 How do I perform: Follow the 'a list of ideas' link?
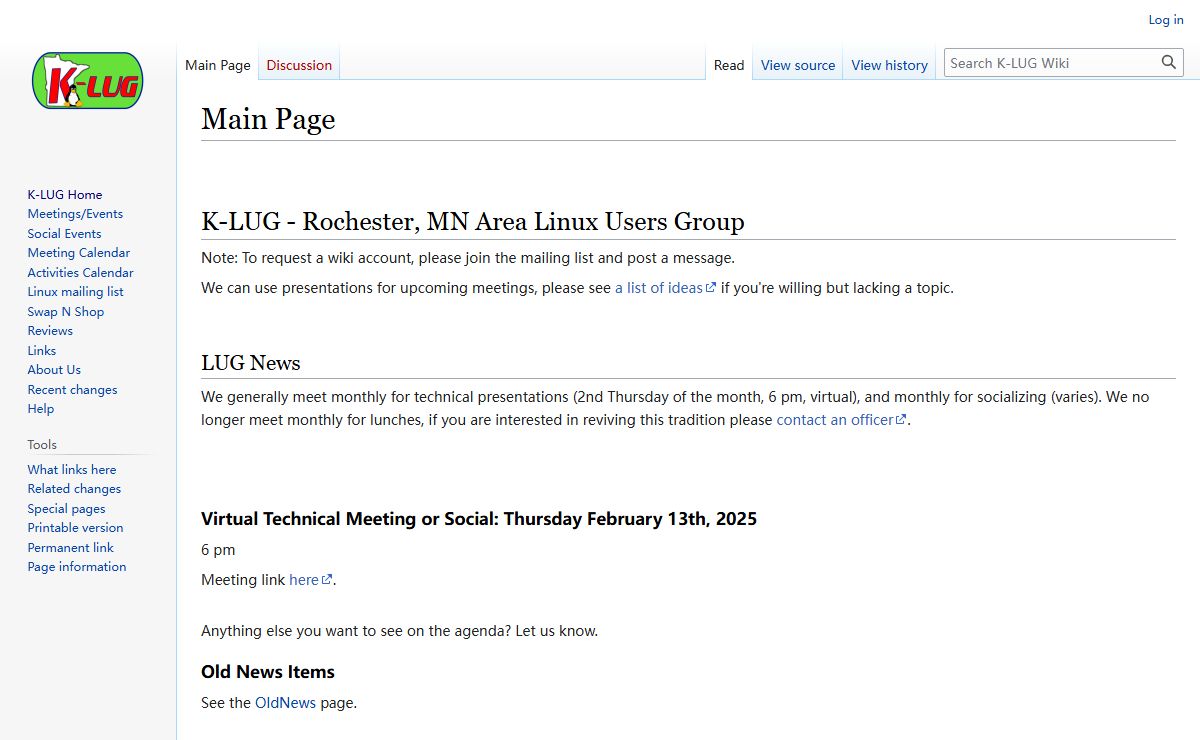coord(665,288)
